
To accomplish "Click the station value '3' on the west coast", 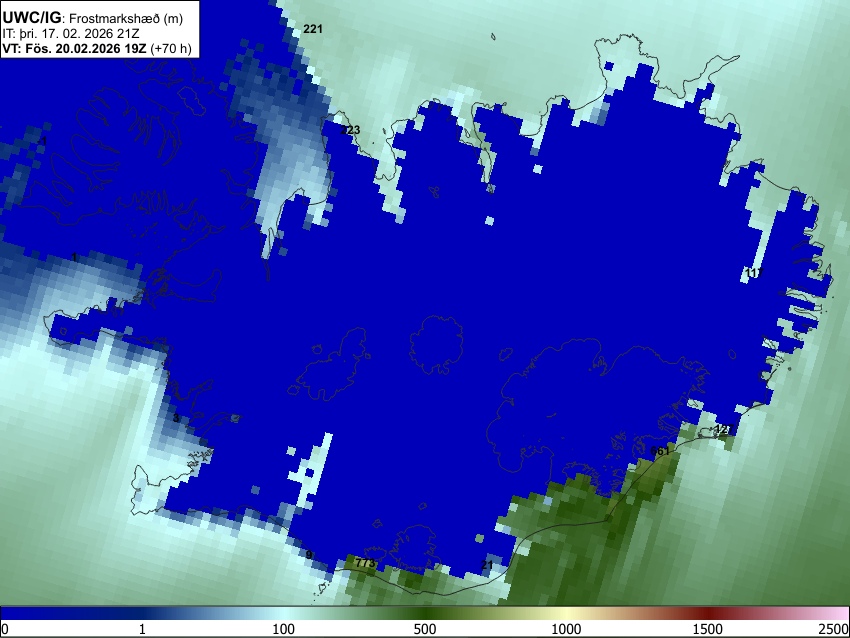I will (x=176, y=418).
